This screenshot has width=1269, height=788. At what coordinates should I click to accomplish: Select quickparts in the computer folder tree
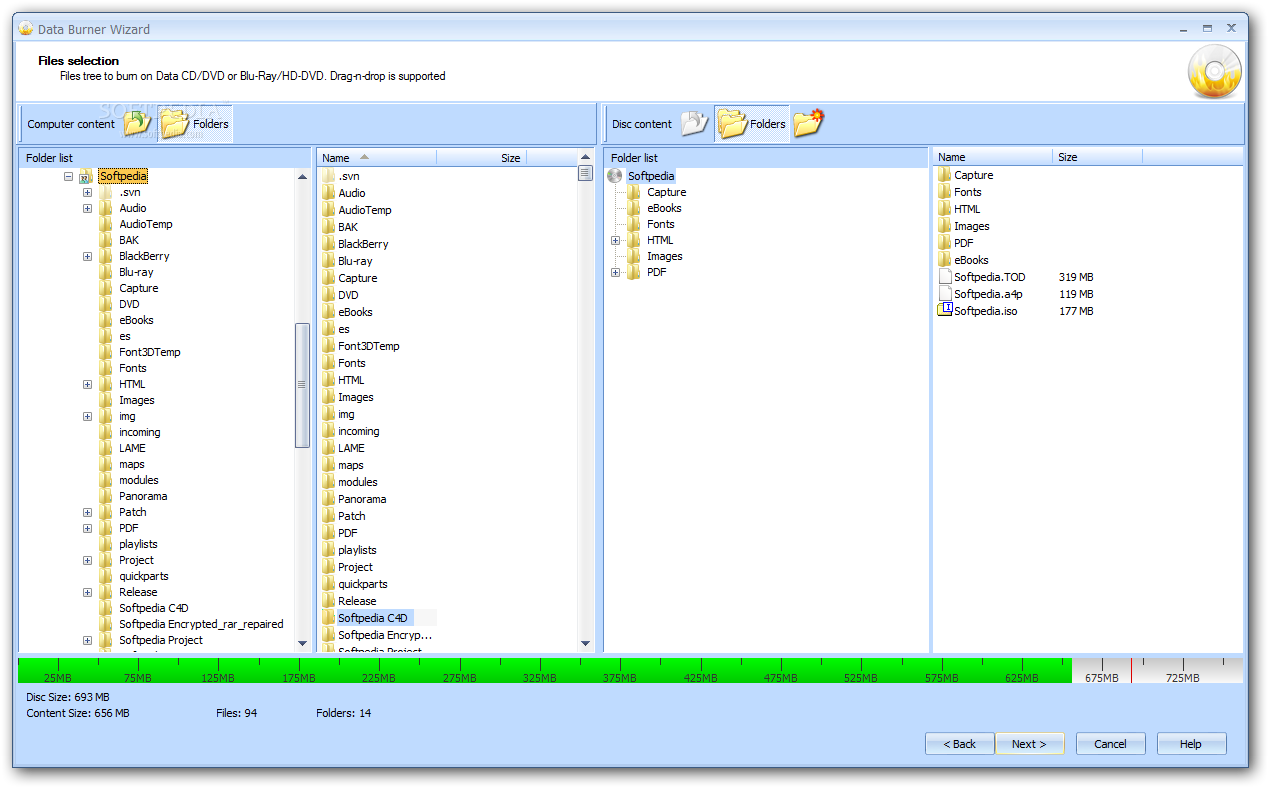[144, 576]
